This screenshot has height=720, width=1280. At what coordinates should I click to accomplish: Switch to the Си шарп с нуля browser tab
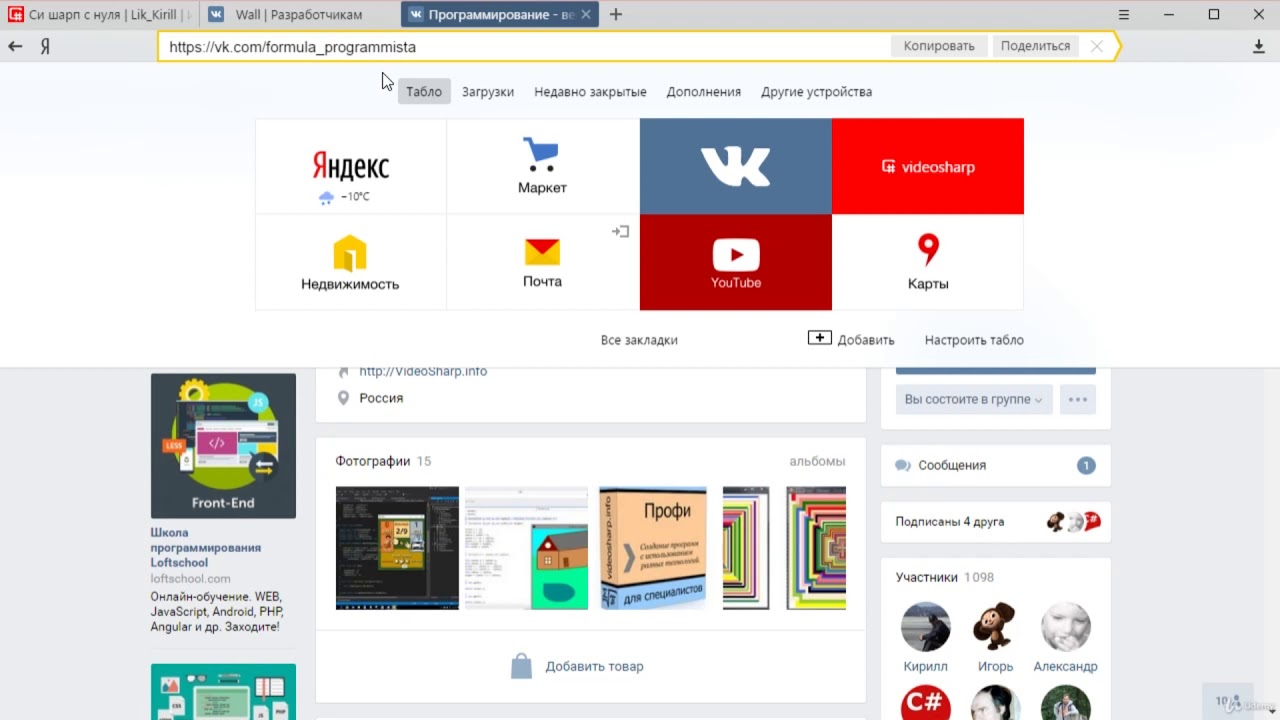click(100, 14)
